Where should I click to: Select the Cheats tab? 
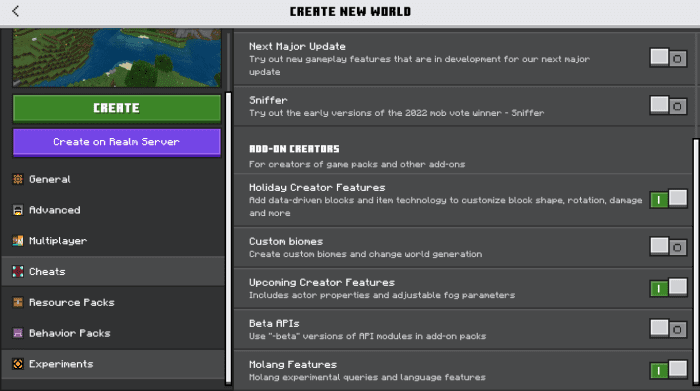113,271
